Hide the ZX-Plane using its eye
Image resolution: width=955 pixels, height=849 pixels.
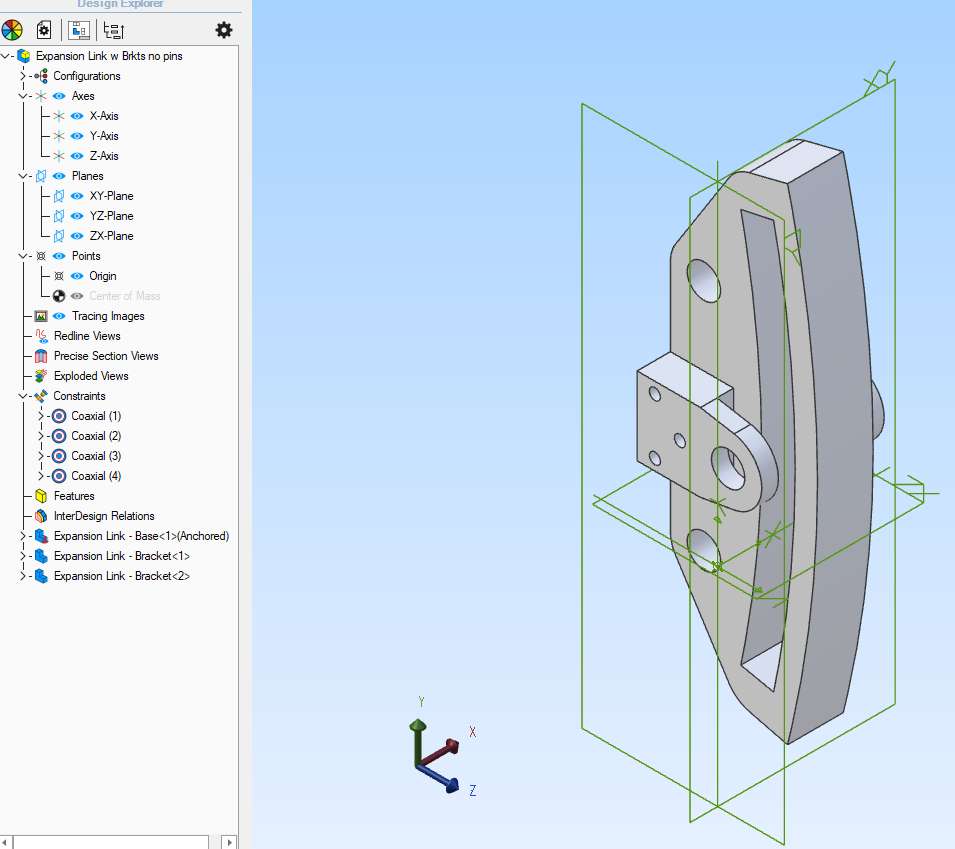77,236
